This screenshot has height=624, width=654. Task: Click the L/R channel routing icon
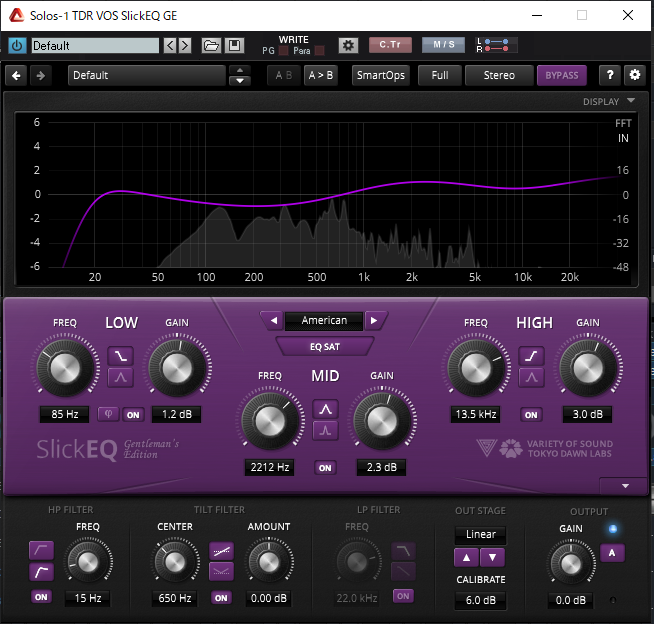[x=497, y=45]
